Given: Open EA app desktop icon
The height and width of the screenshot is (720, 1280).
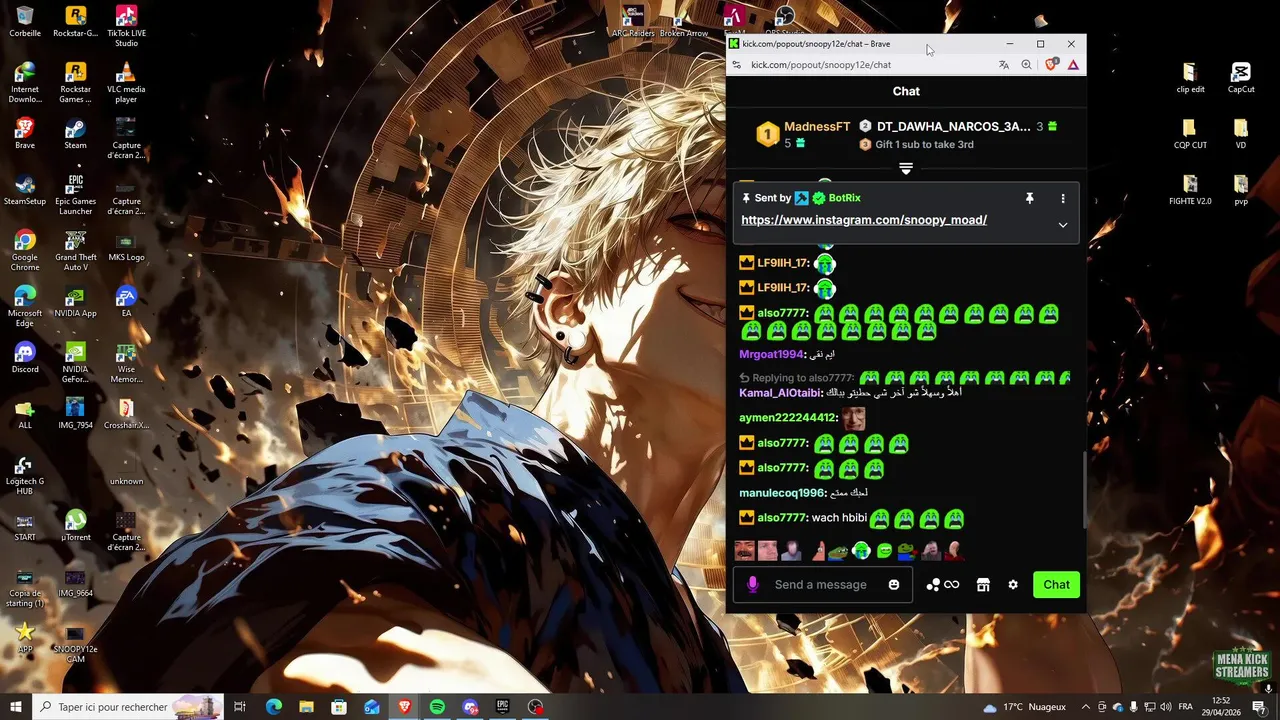Looking at the screenshot, I should 126,302.
